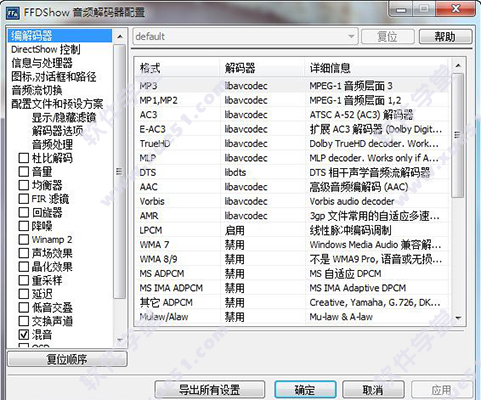
Task: Click the FFDShow app icon in title bar
Action: coord(13,13)
